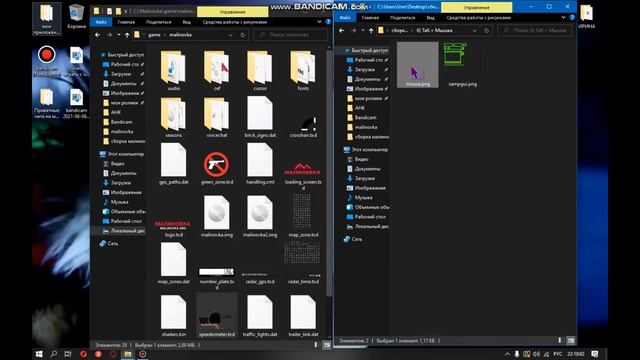
Task: Open the cursor folder
Action: (x=260, y=70)
